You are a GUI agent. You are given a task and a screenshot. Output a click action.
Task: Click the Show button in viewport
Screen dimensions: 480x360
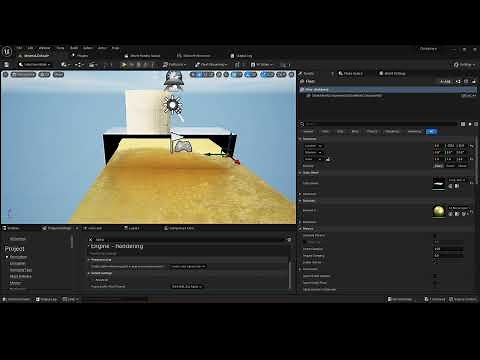tap(58, 74)
